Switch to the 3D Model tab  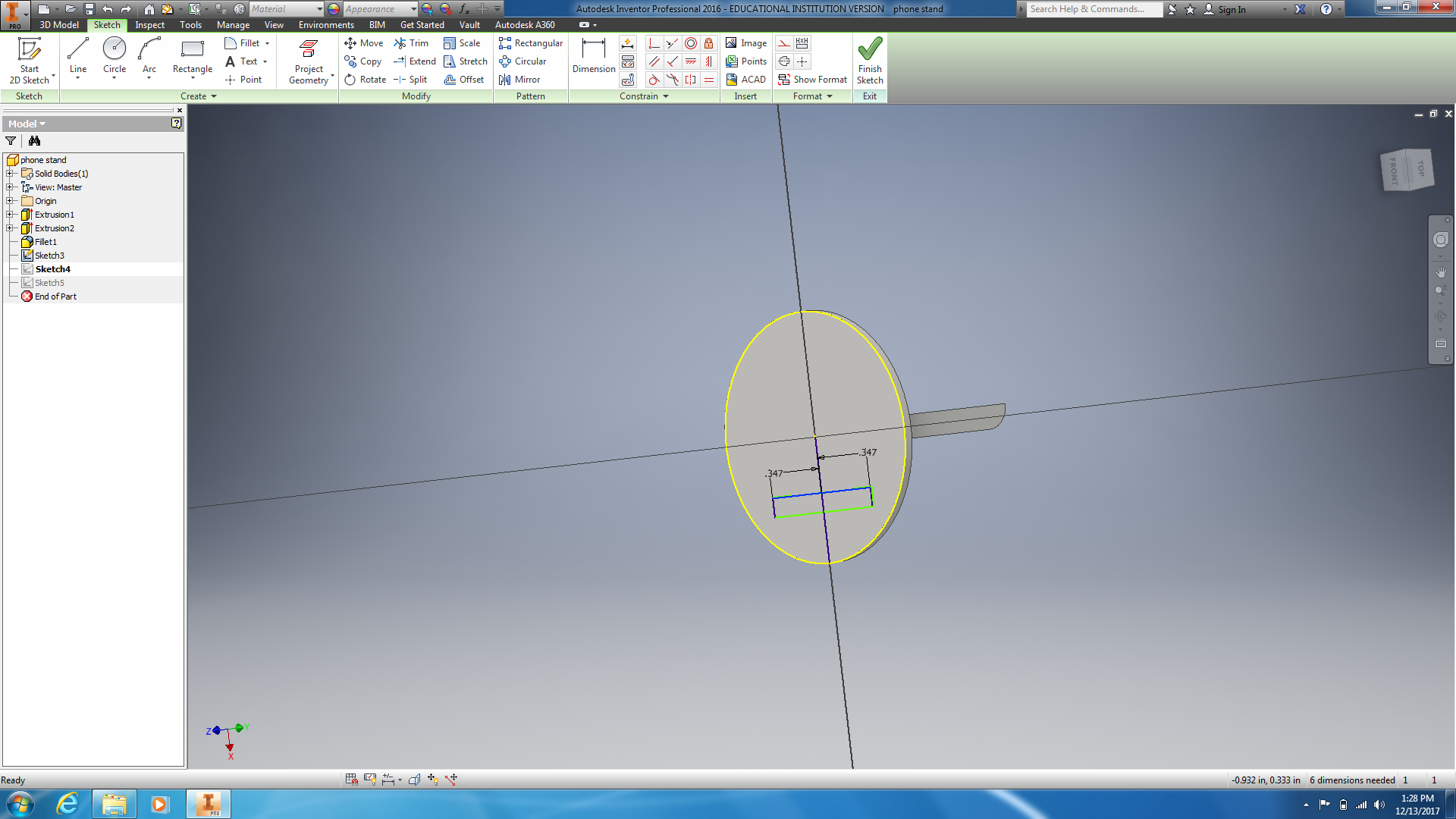point(58,25)
